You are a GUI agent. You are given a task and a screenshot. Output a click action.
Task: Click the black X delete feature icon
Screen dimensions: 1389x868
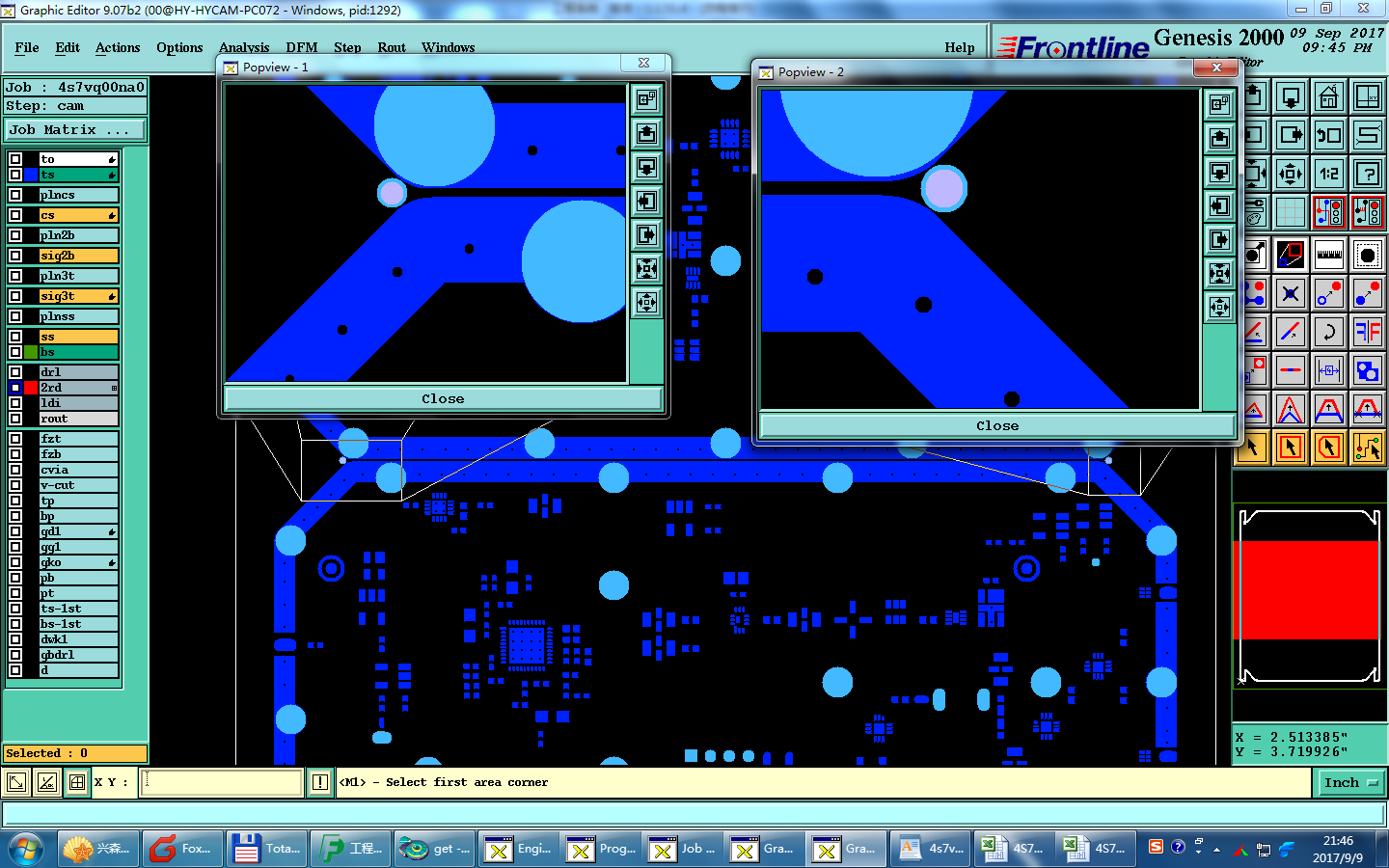pos(1291,293)
